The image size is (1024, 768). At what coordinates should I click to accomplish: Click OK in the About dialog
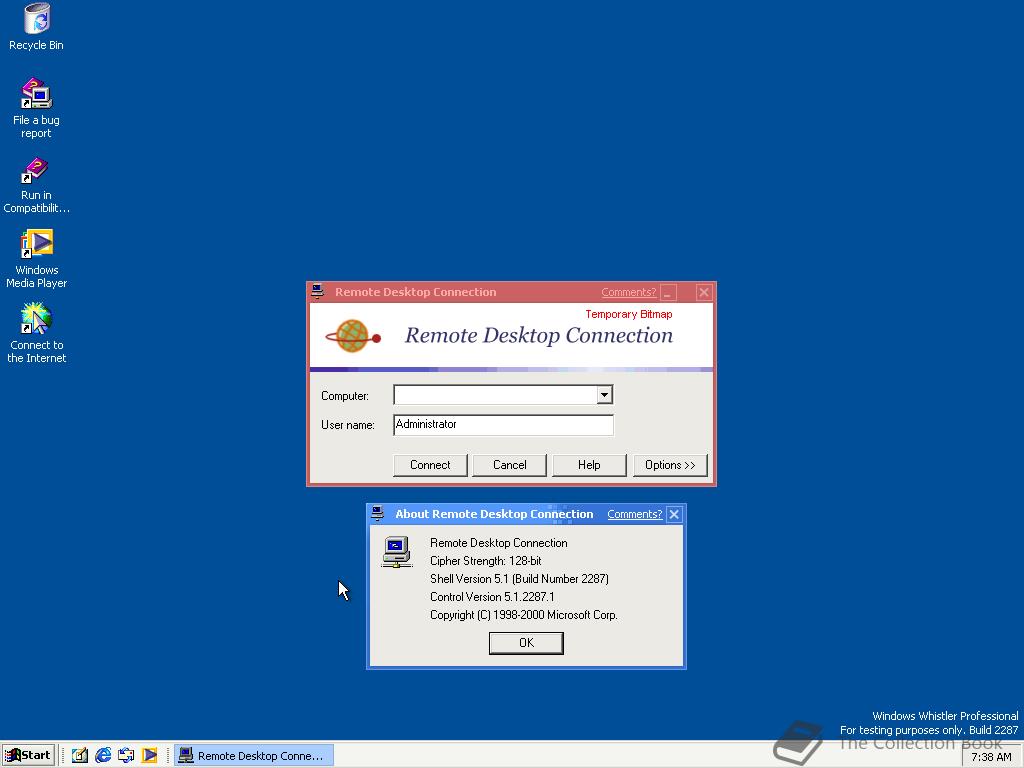[526, 643]
